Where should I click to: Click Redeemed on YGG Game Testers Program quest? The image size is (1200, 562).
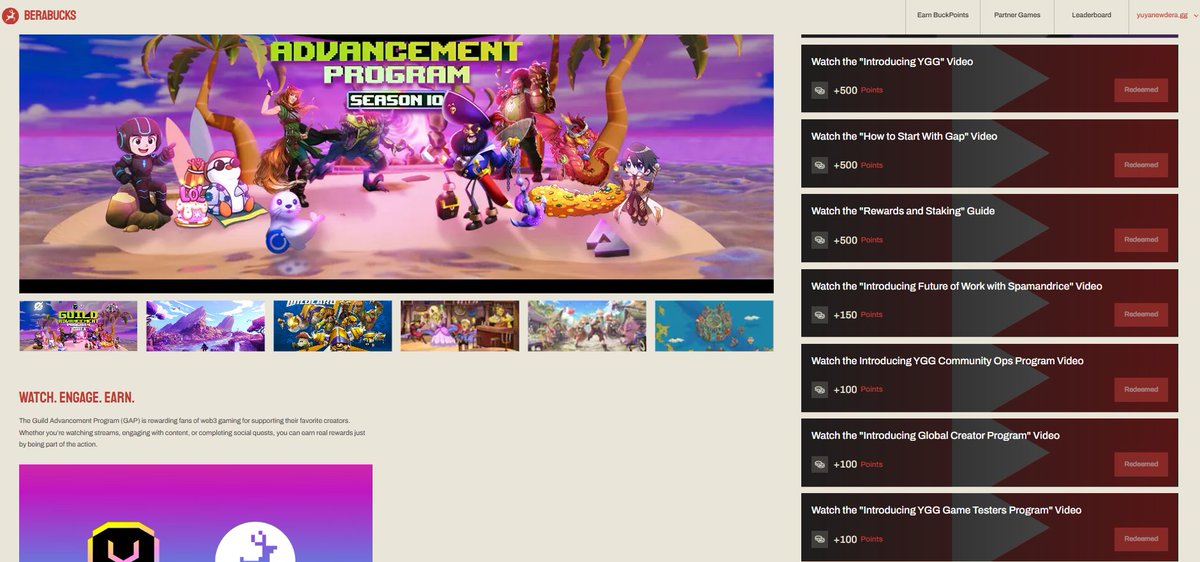[1141, 539]
